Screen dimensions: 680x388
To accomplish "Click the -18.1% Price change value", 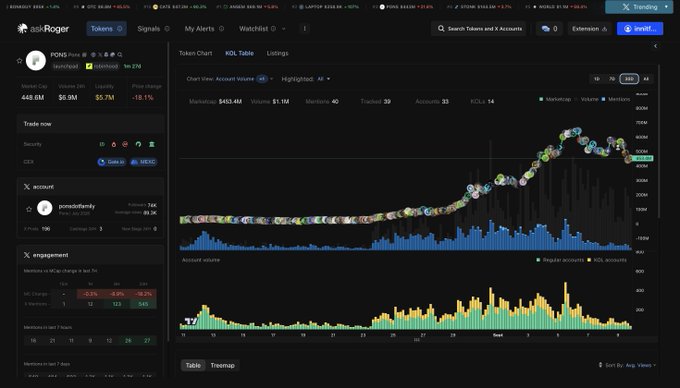I will [x=143, y=98].
